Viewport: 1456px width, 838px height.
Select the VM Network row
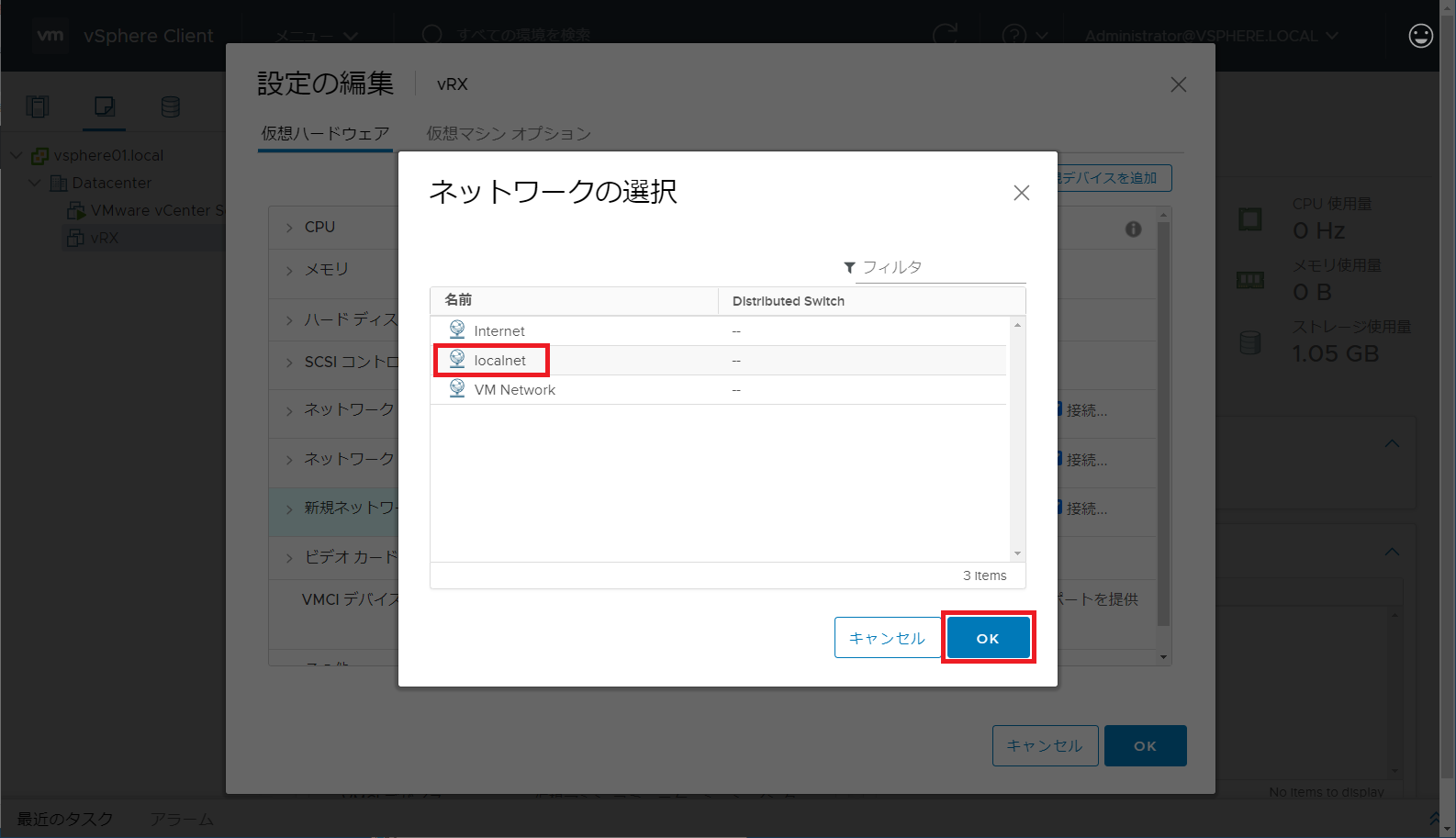[719, 390]
